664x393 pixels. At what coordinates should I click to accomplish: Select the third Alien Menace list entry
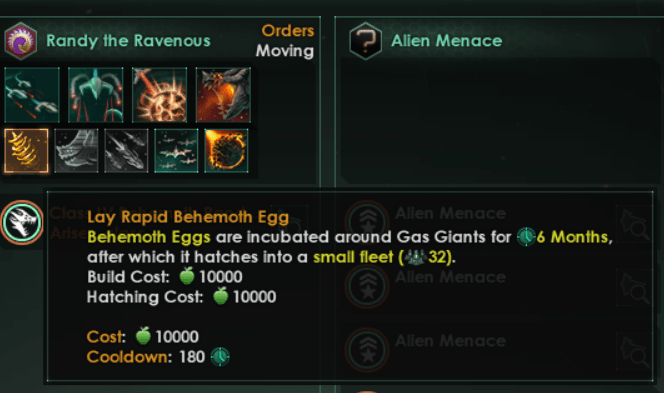tap(495, 350)
